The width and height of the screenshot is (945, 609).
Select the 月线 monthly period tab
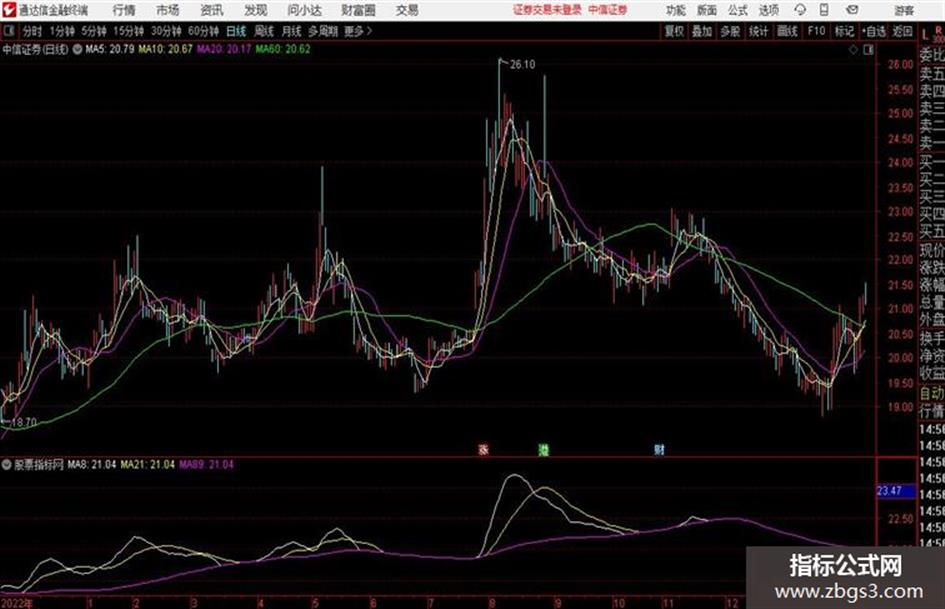pyautogui.click(x=292, y=31)
